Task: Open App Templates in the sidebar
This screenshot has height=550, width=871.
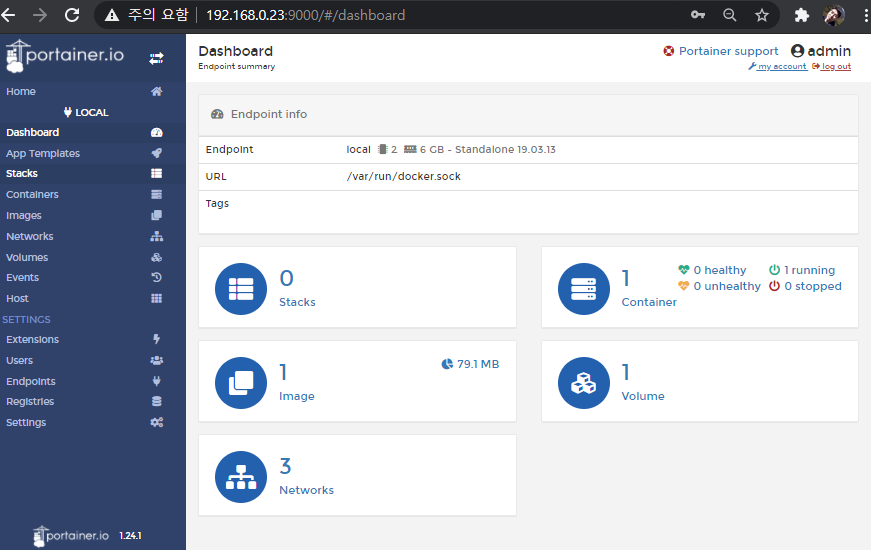Action: (43, 153)
